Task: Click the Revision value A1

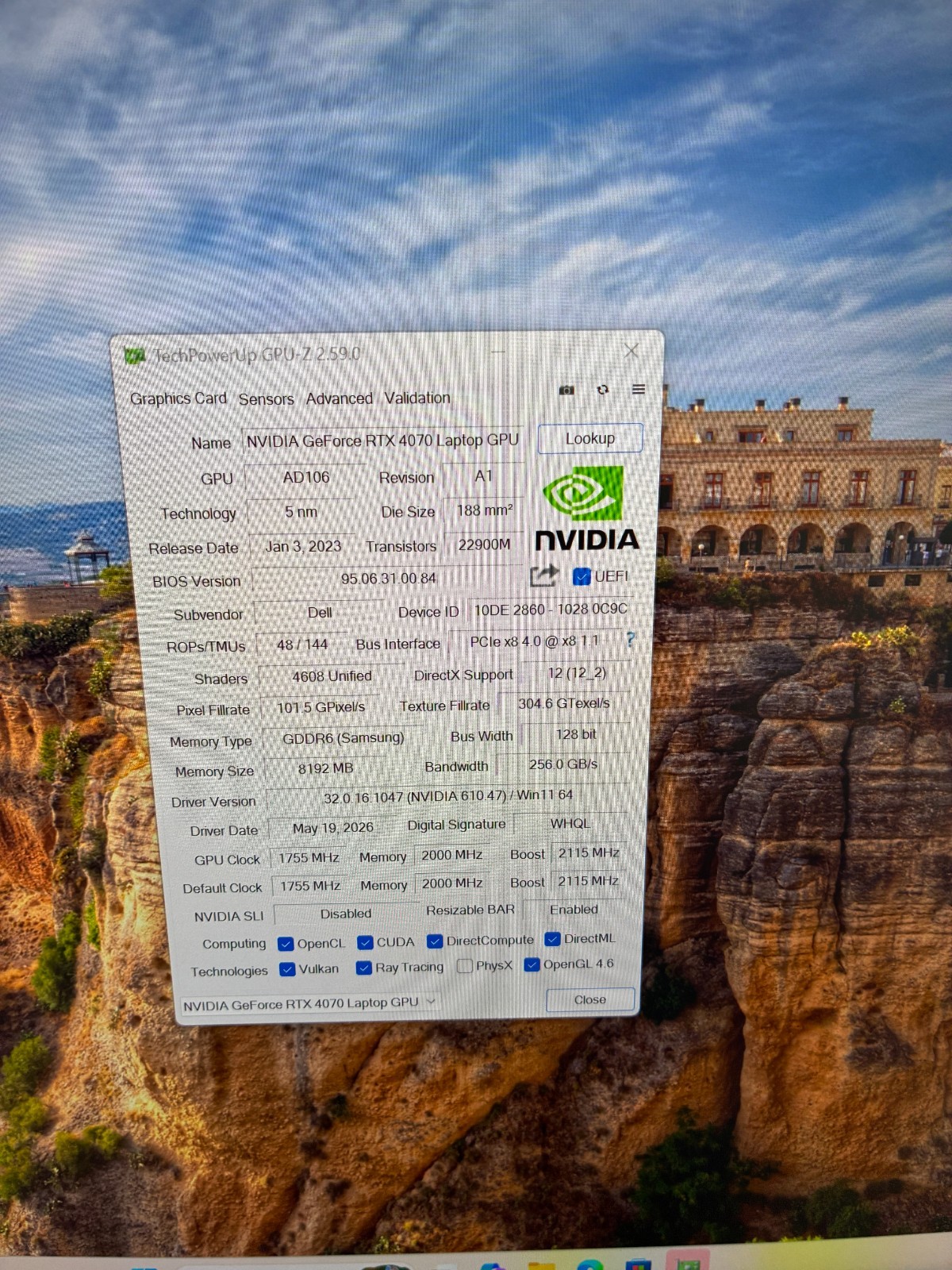Action: [x=483, y=476]
